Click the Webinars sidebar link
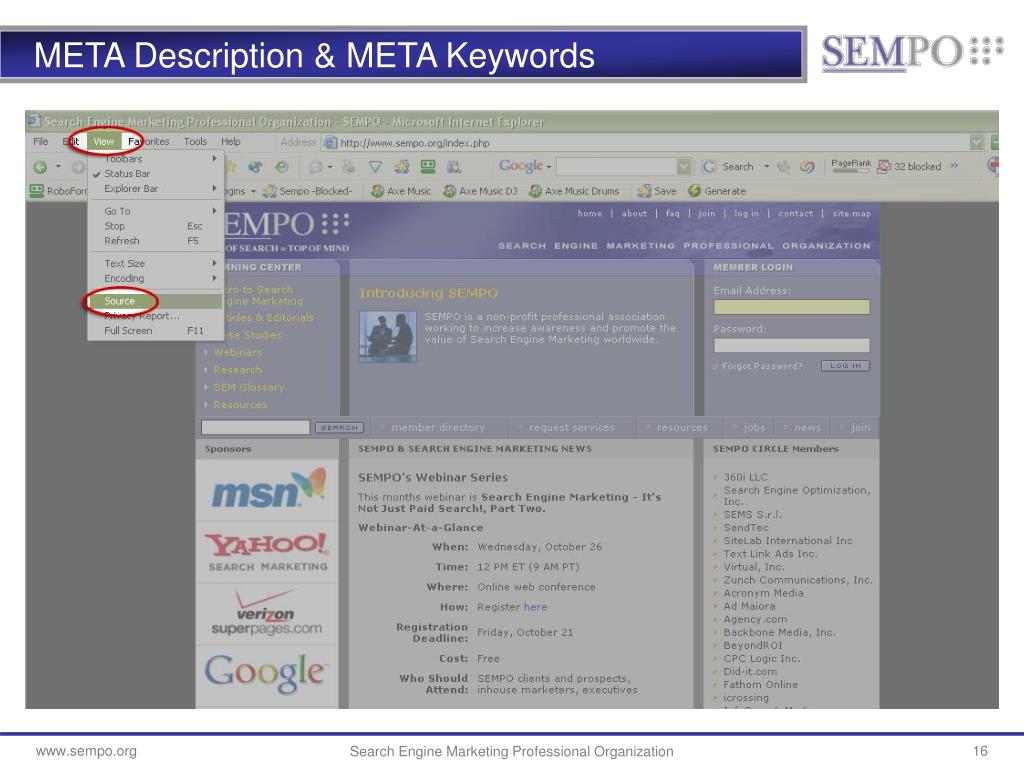The width and height of the screenshot is (1024, 768). tap(238, 353)
